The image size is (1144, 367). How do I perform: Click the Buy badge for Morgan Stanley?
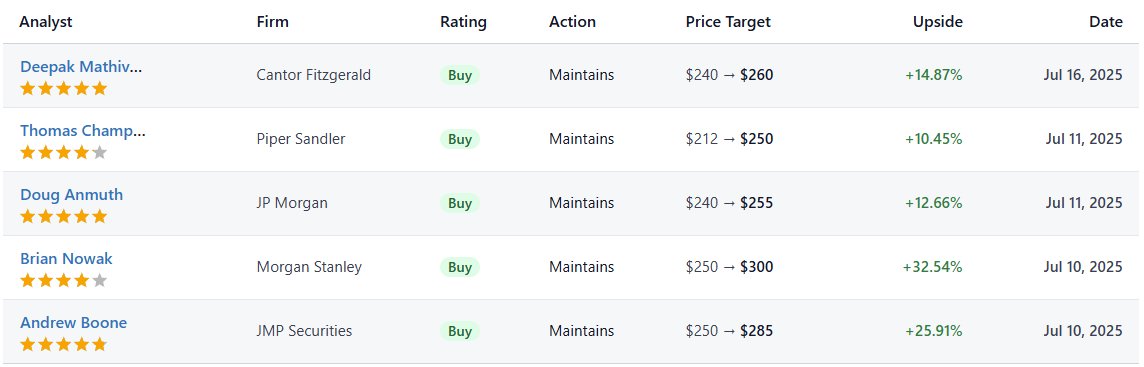point(460,267)
